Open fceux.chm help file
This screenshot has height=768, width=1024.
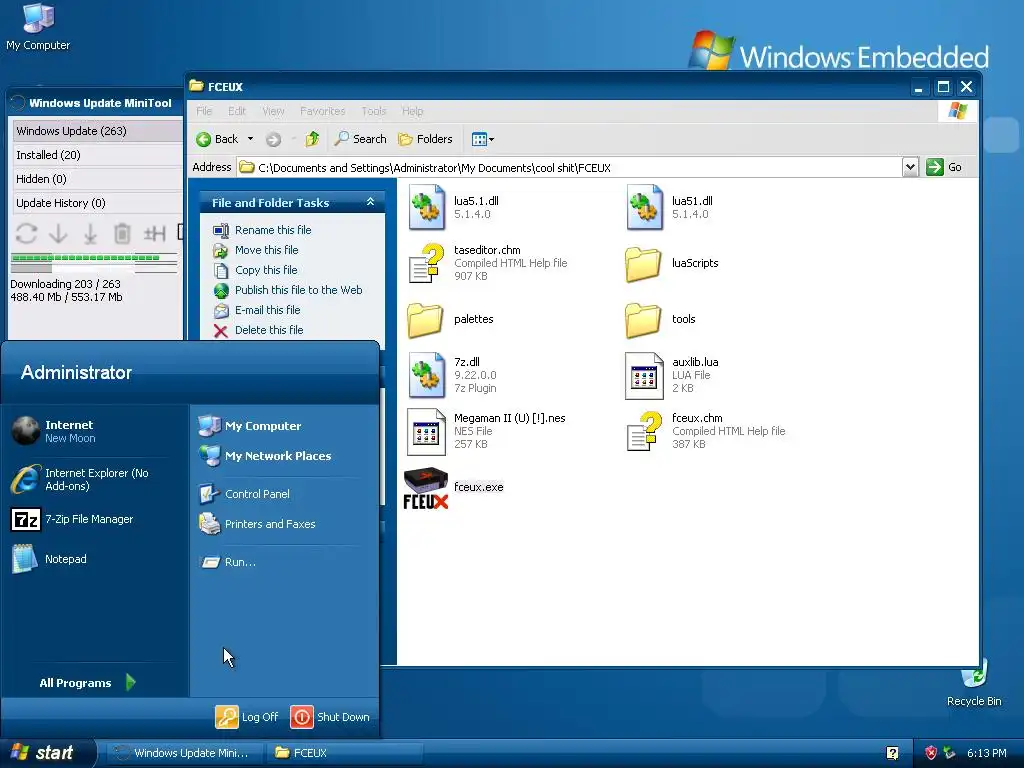(x=645, y=431)
